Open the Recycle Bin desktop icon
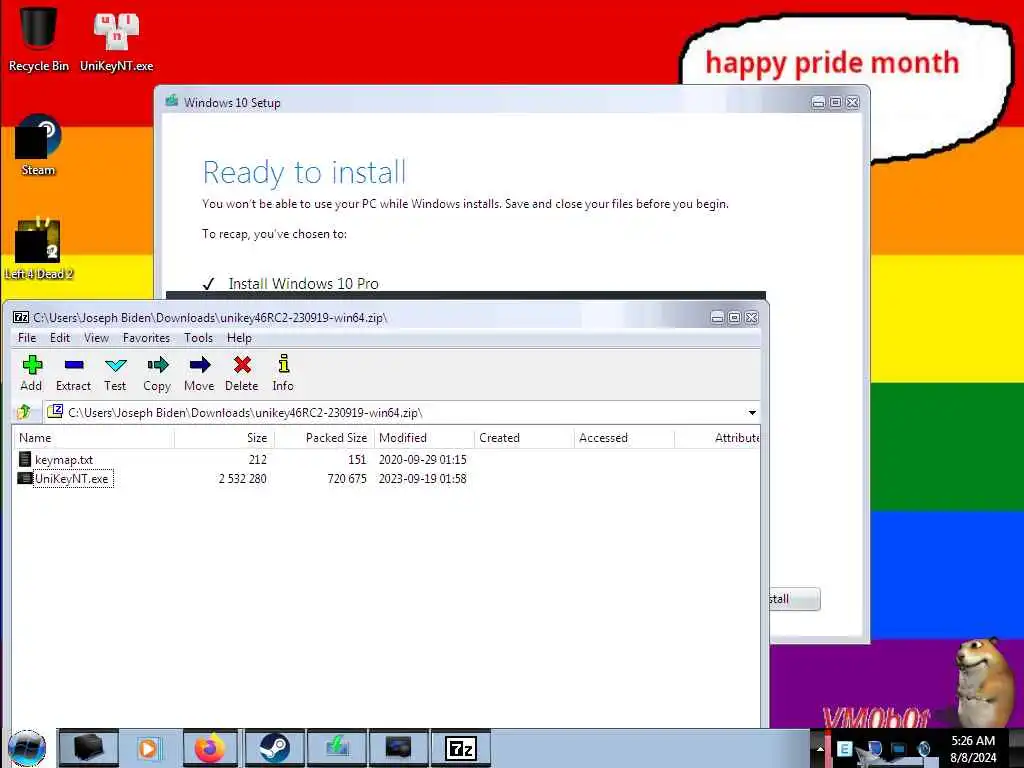This screenshot has width=1024, height=768. (x=38, y=38)
